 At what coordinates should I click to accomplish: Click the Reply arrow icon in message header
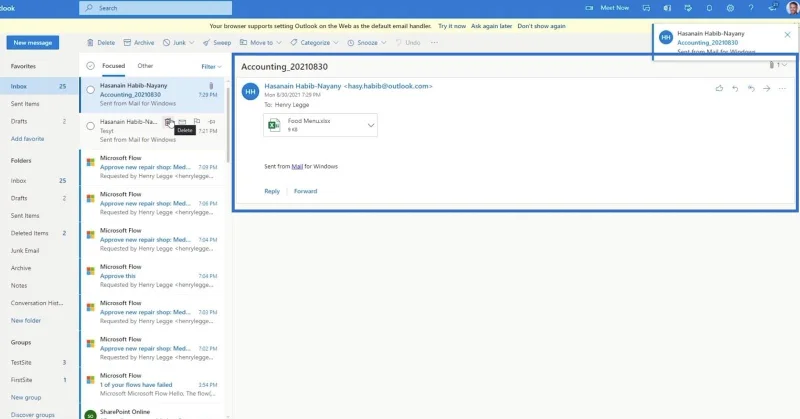click(735, 88)
